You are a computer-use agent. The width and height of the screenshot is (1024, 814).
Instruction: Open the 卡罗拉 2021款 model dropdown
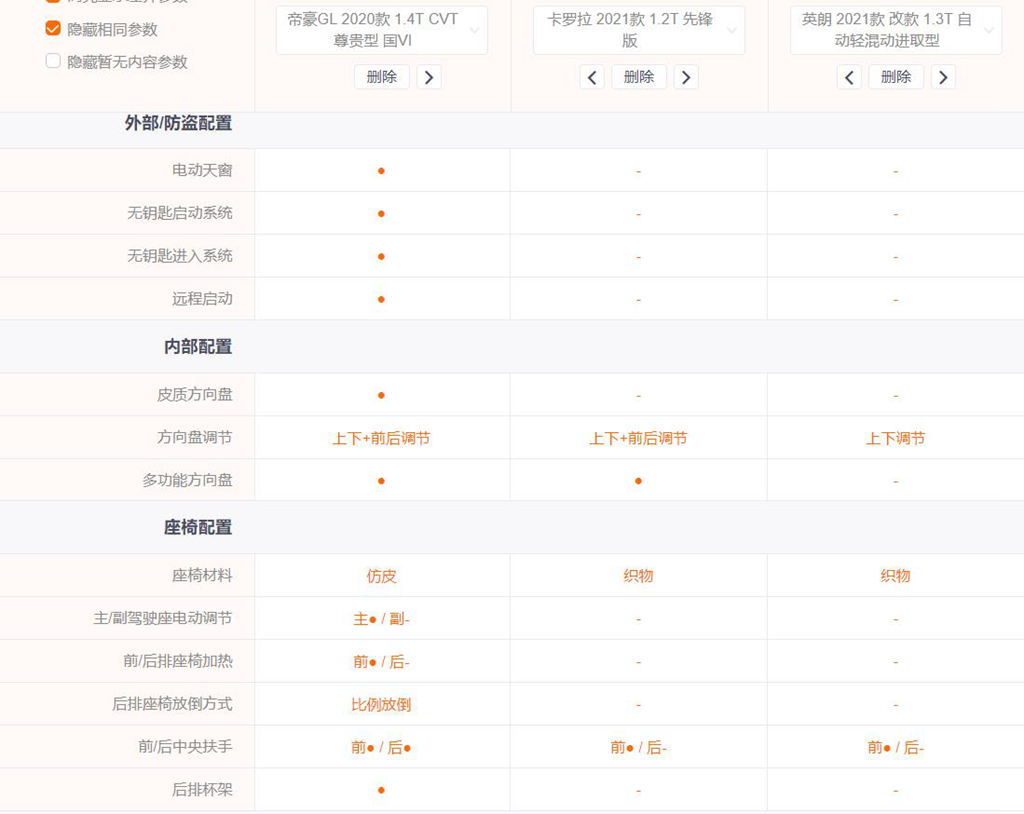tap(639, 30)
